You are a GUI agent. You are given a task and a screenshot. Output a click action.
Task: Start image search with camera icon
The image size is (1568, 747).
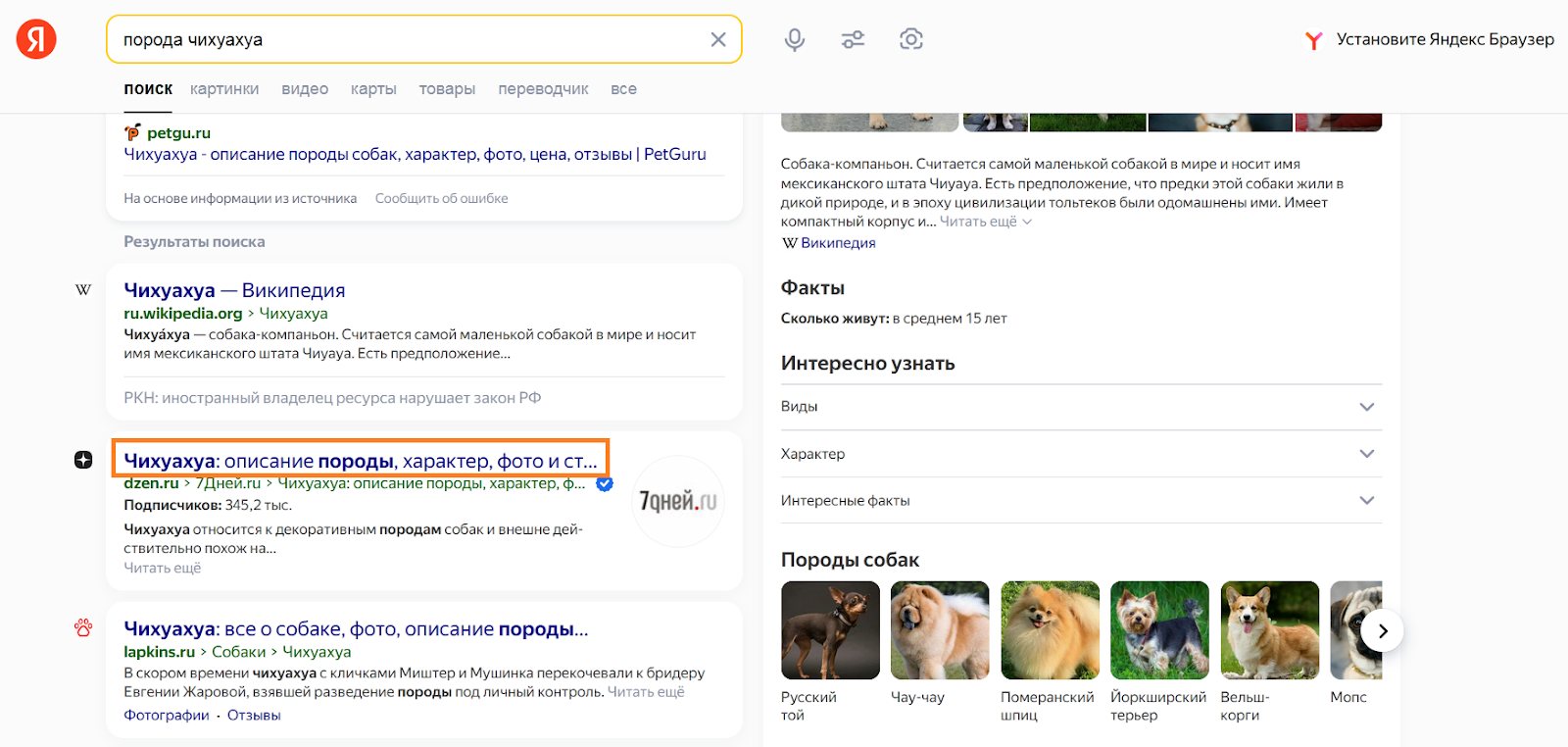coord(911,39)
